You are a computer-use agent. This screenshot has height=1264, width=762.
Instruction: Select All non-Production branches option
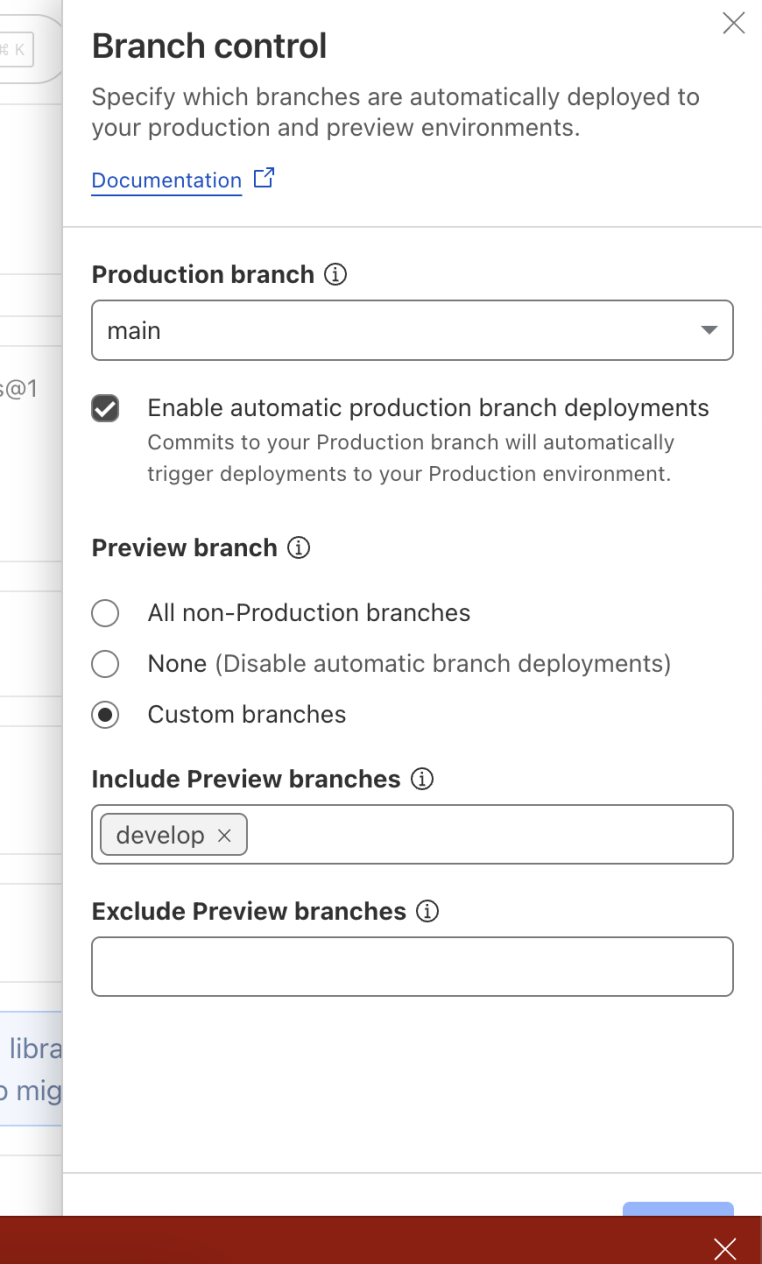coord(105,613)
